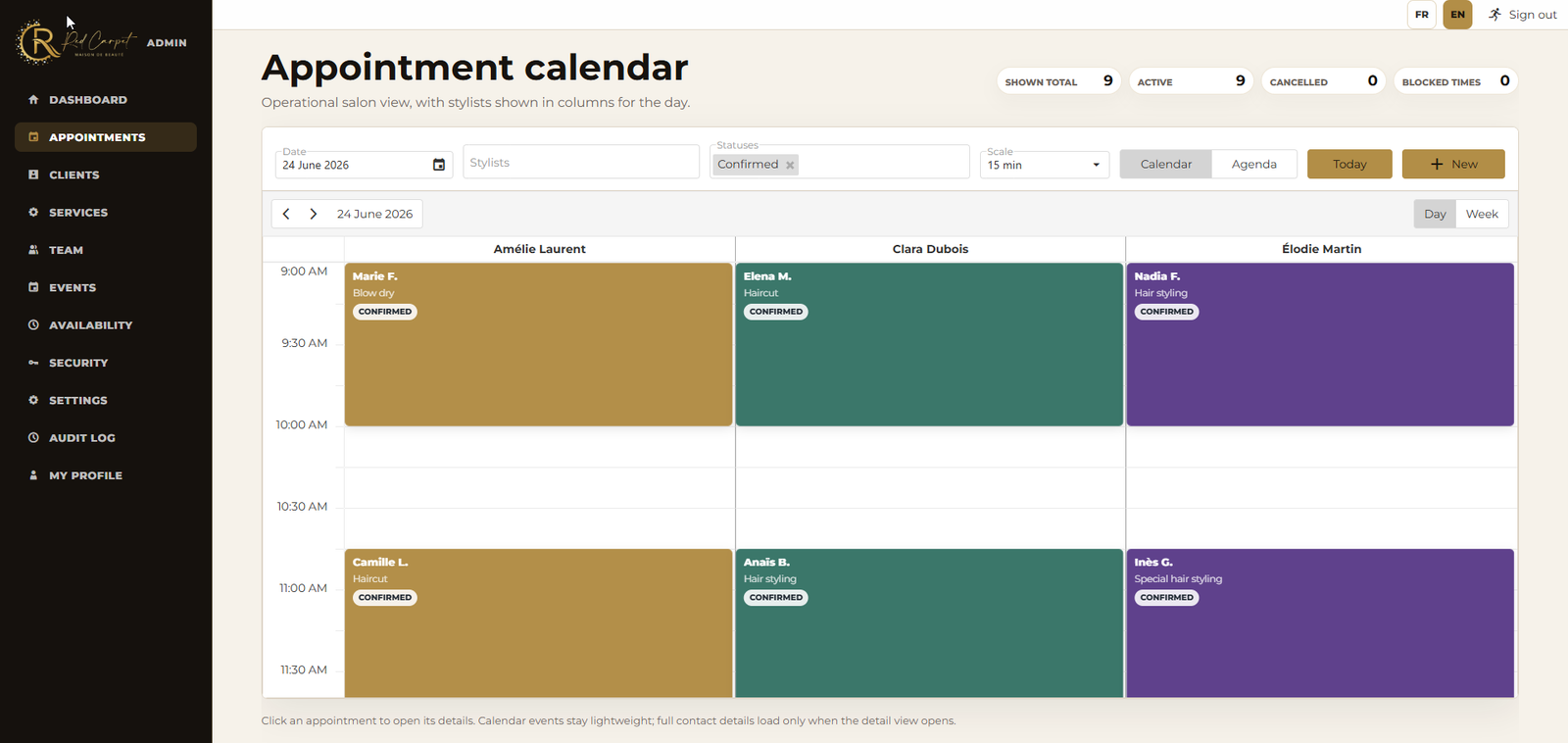1568x743 pixels.
Task: Create a New appointment
Action: [x=1453, y=164]
